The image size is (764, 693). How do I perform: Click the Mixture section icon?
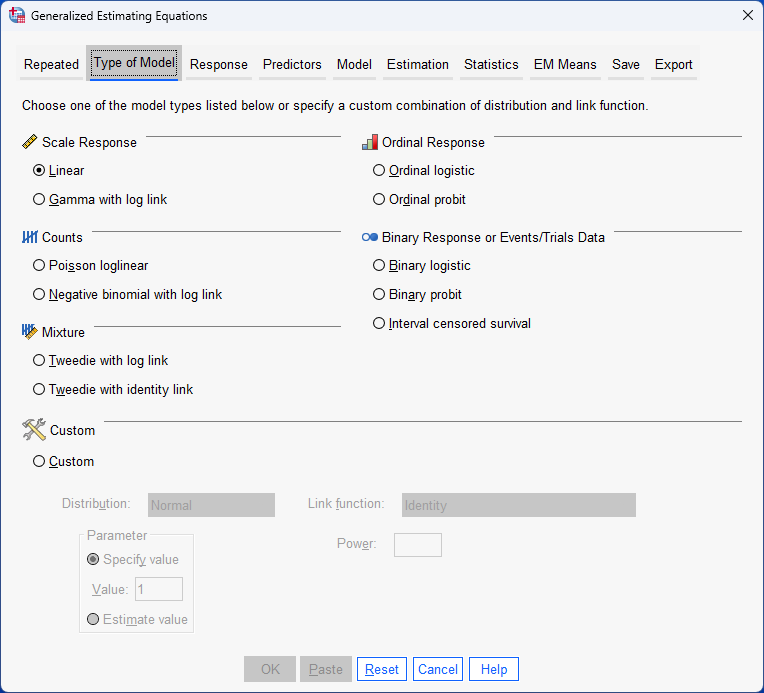pyautogui.click(x=30, y=332)
